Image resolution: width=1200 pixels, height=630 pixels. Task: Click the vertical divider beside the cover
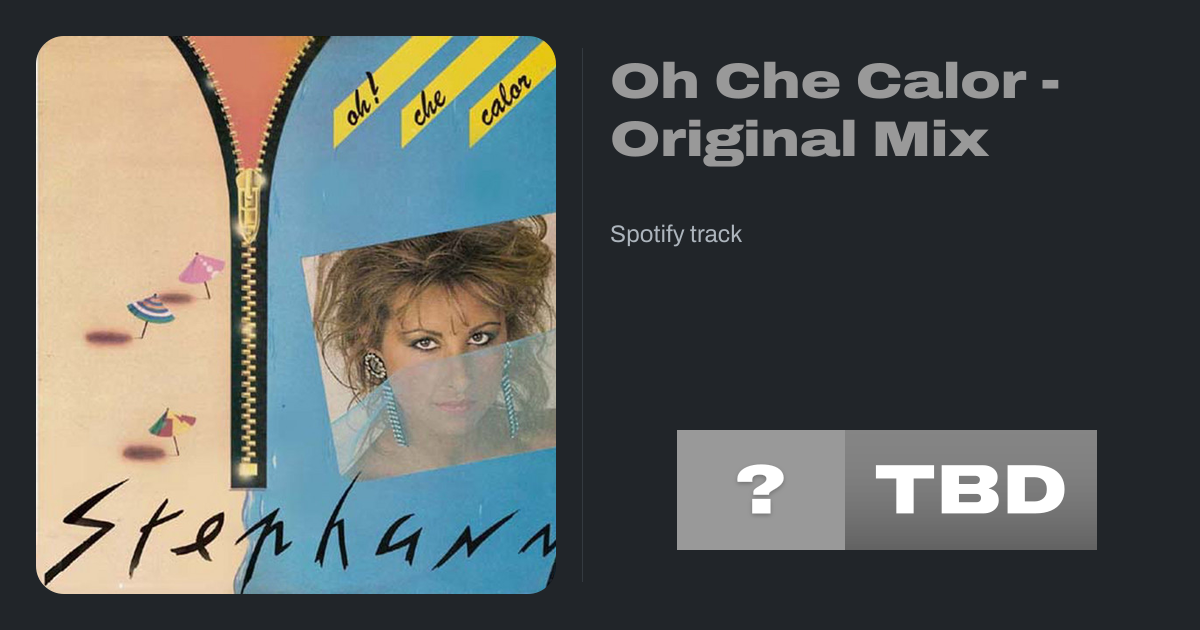(x=582, y=315)
